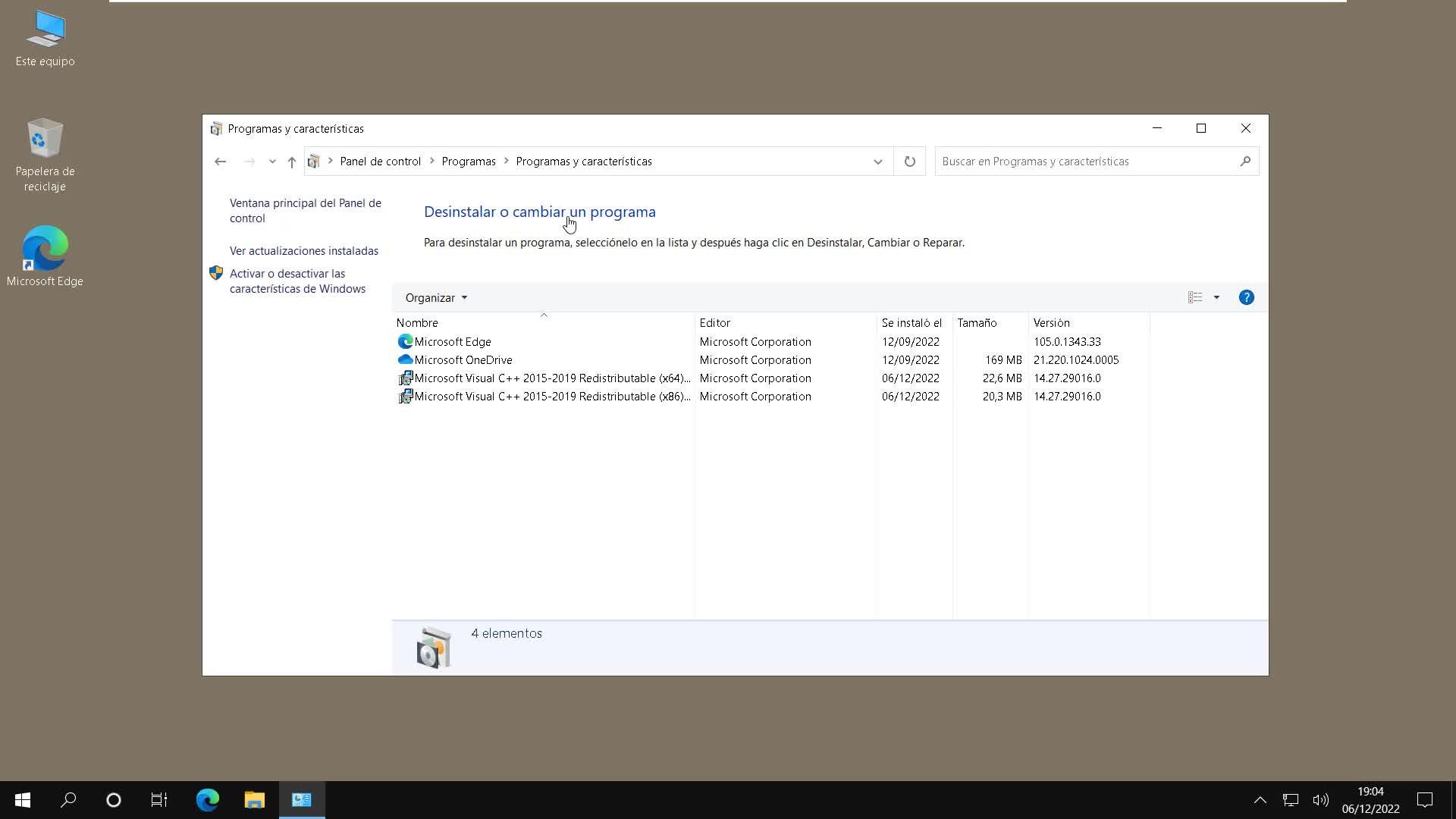Expand the Organizar dropdown menu
Viewport: 1456px width, 819px height.
coord(436,297)
